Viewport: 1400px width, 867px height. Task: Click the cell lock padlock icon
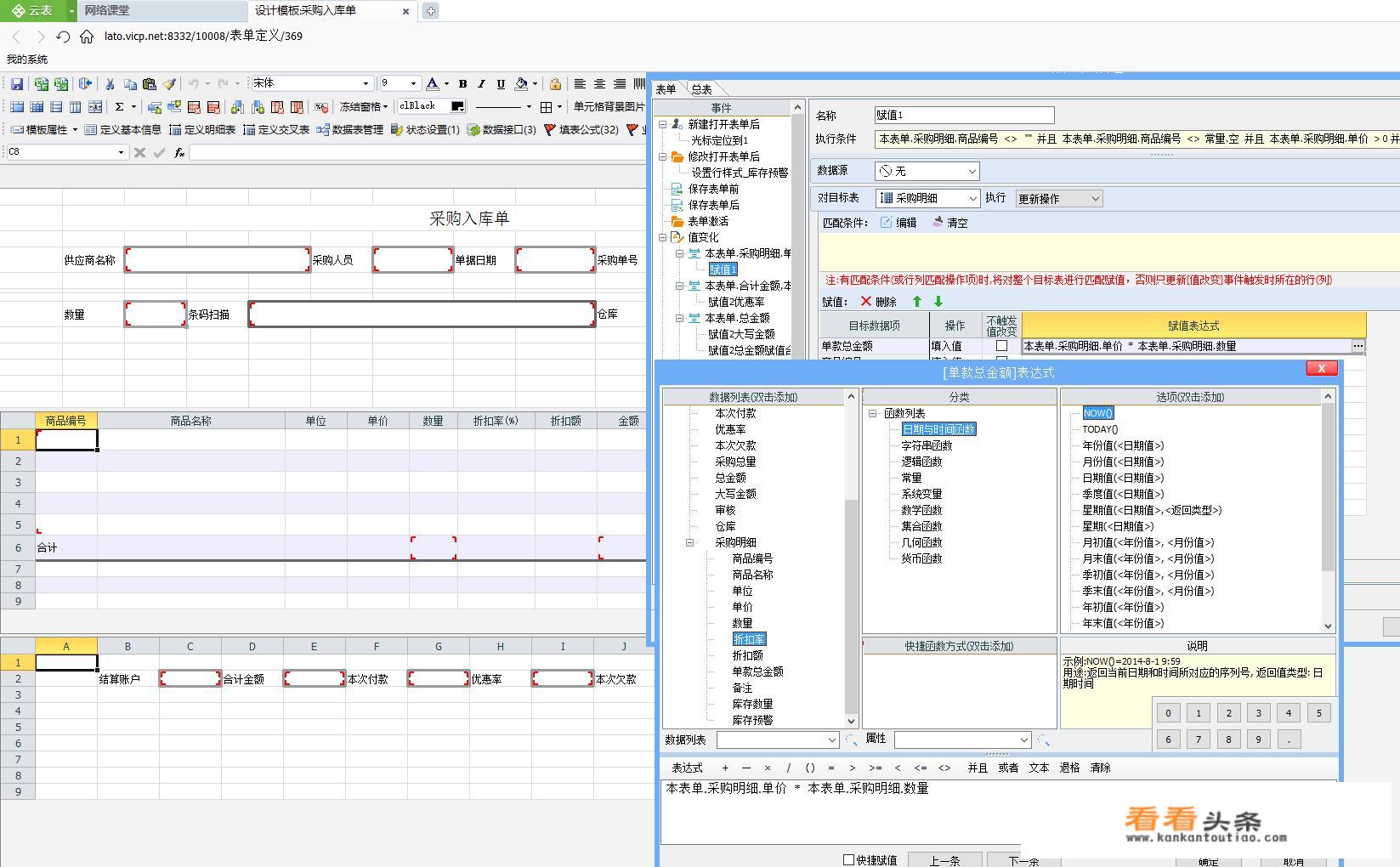pyautogui.click(x=555, y=83)
